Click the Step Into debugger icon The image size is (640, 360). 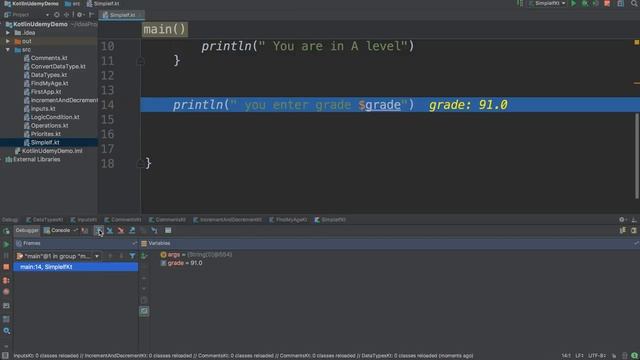110,231
